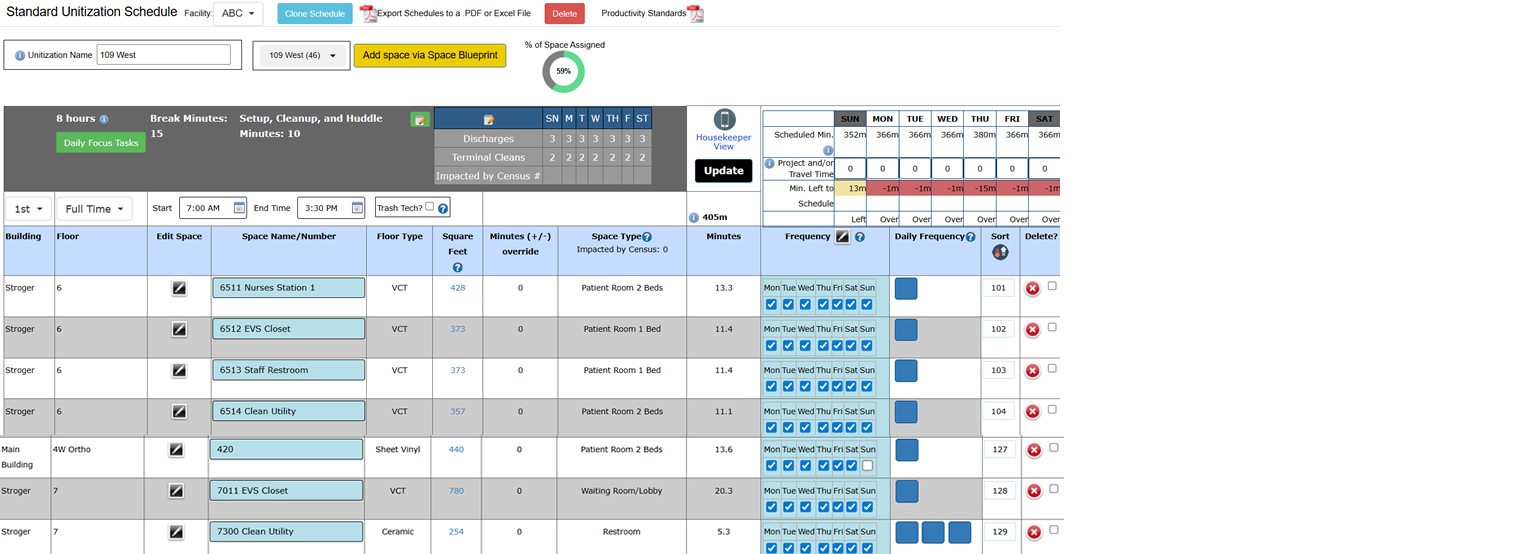
Task: Open the Facility ABC dropdown
Action: [x=238, y=14]
